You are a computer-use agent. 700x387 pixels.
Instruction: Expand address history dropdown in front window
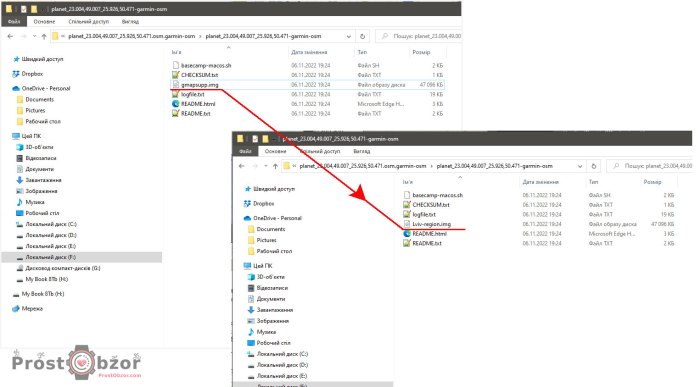pos(579,166)
